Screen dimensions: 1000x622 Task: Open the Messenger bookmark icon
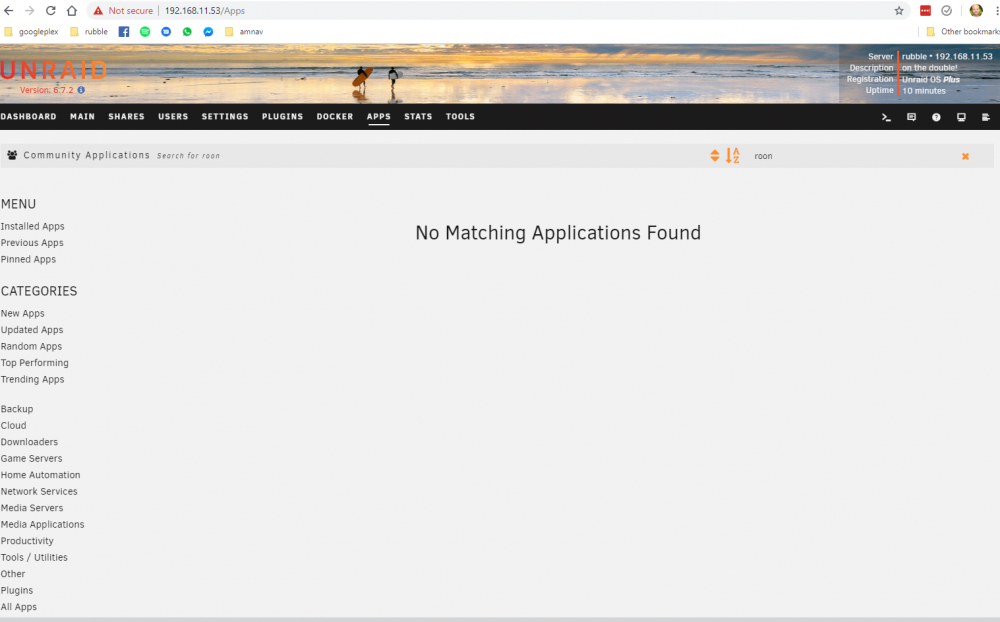coord(208,32)
